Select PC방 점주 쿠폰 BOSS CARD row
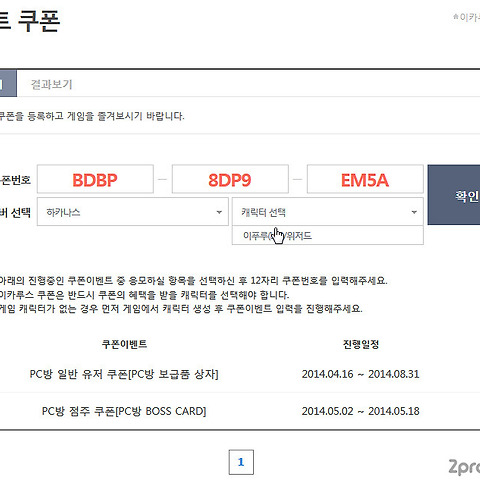Image resolution: width=480 pixels, height=480 pixels. point(124,411)
